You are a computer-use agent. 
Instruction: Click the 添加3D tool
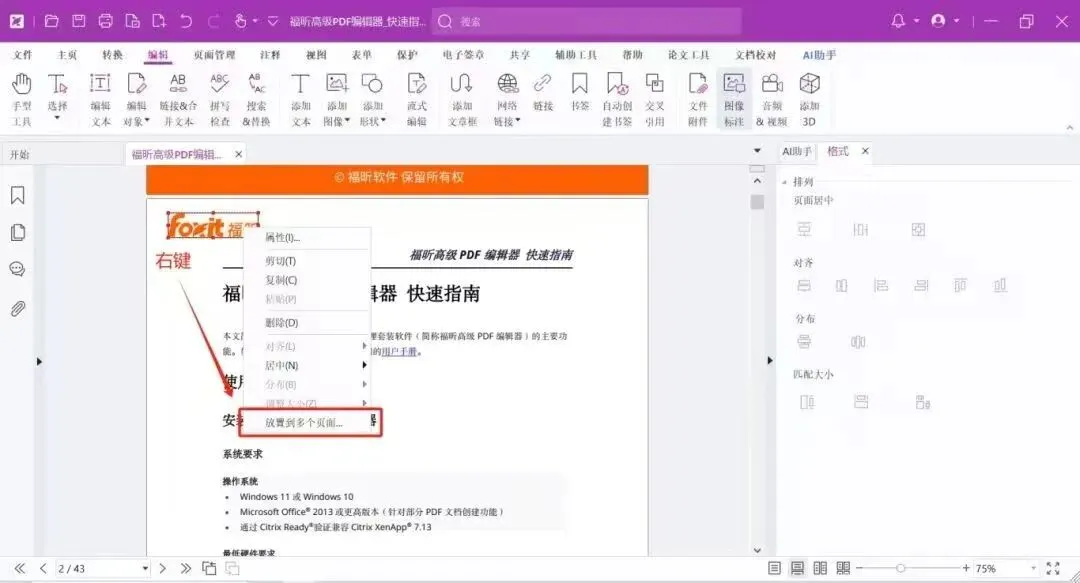[809, 99]
